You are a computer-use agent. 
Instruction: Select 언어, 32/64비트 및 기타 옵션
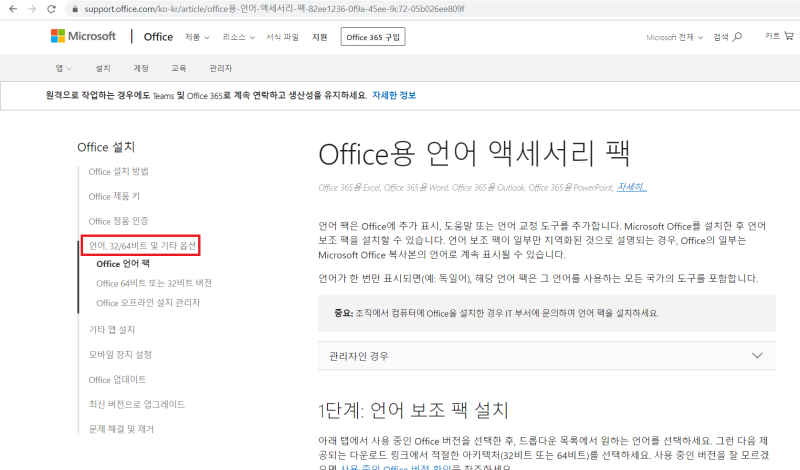pyautogui.click(x=142, y=246)
